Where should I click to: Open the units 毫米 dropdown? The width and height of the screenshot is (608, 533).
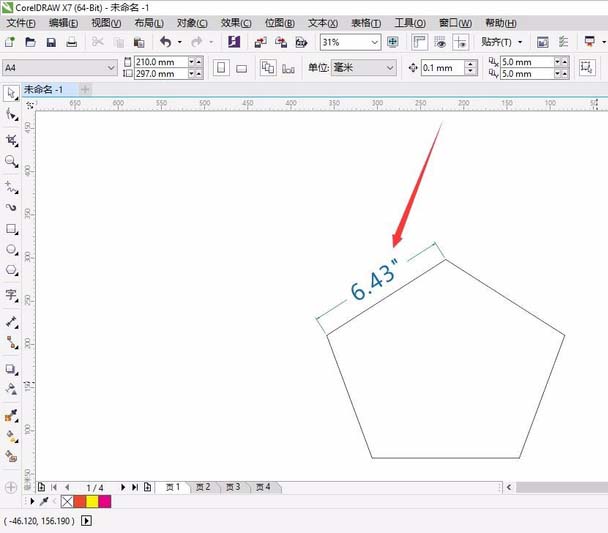point(389,68)
